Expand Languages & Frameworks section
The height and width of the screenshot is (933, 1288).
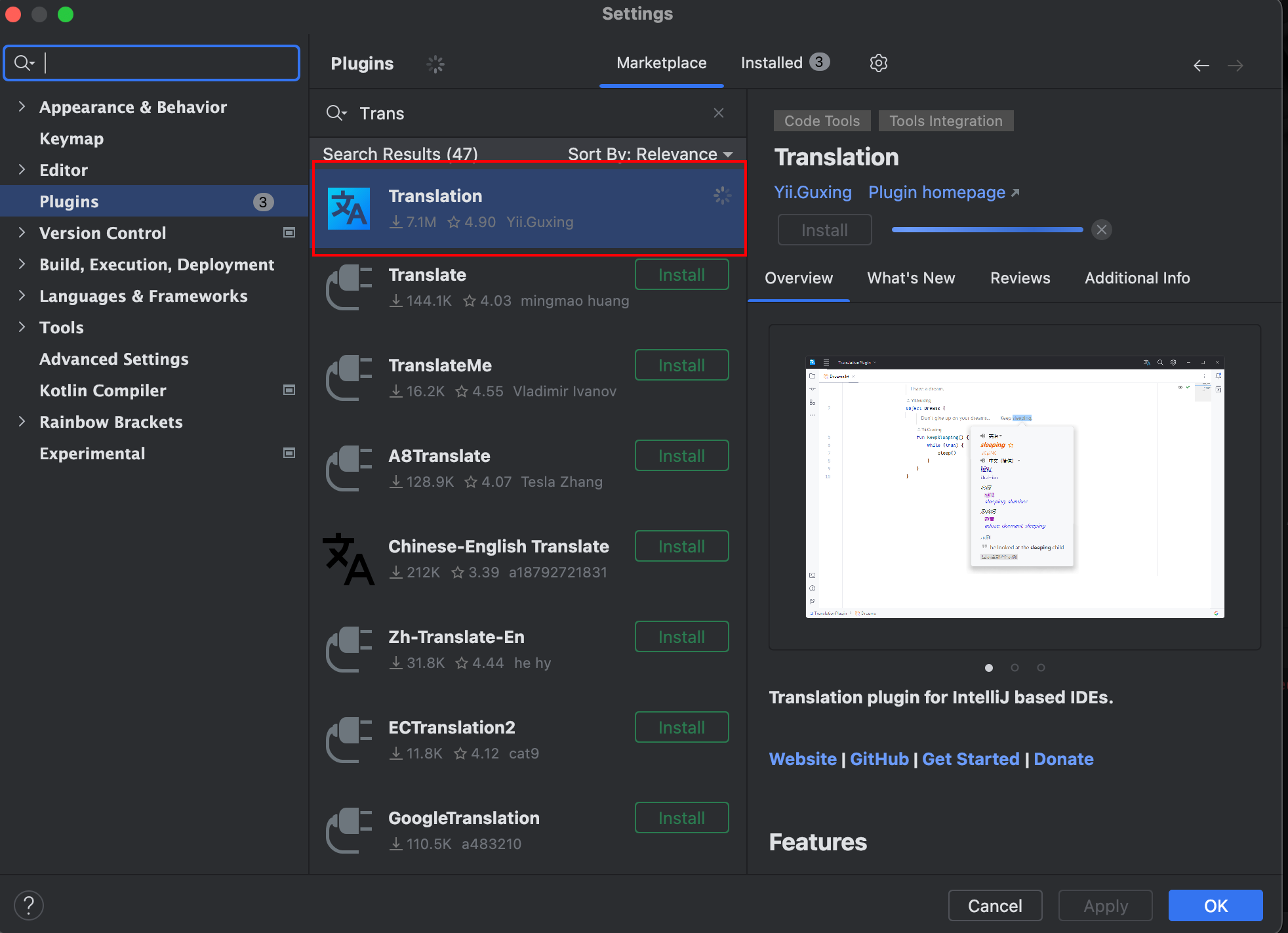tap(22, 295)
